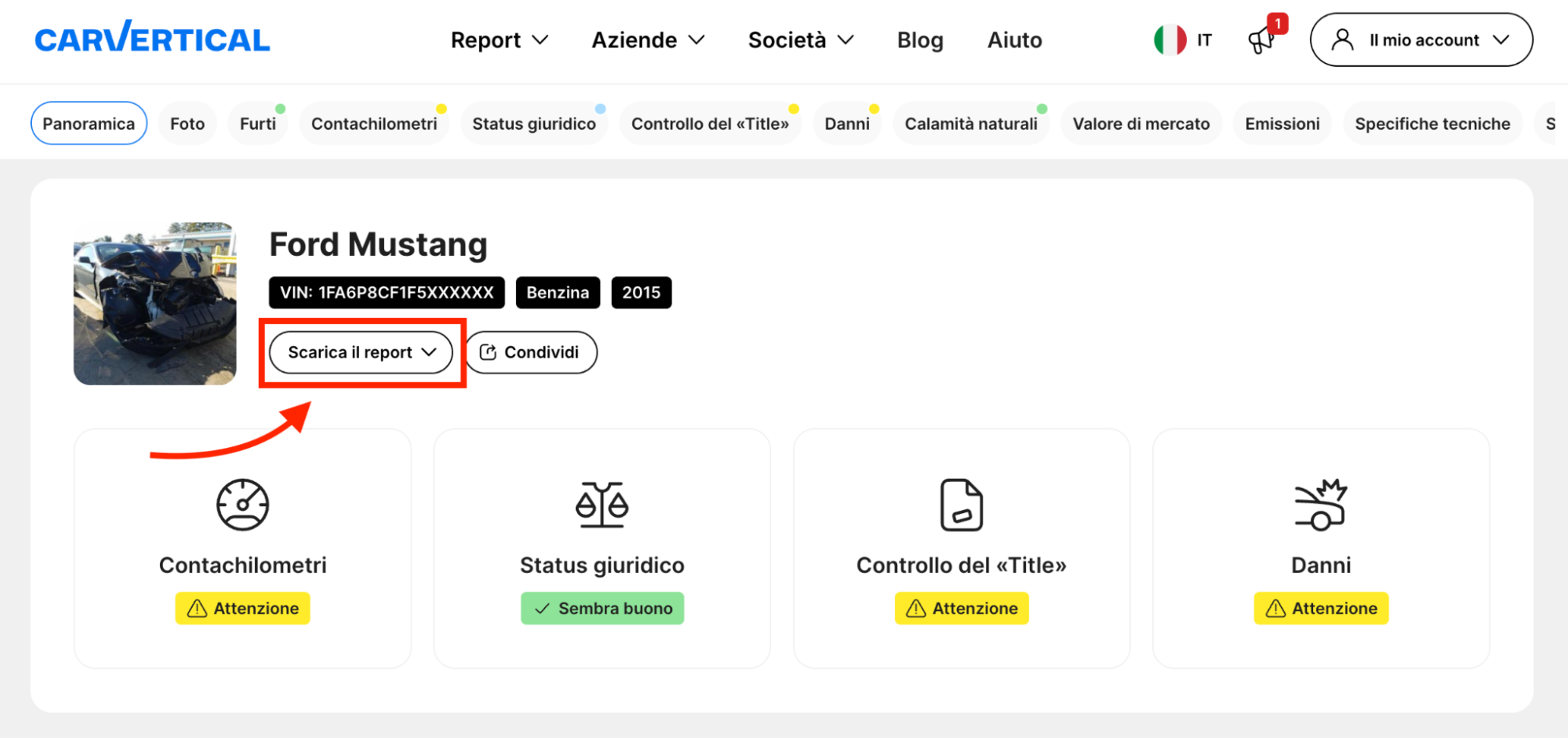
Task: Click the Contachilometri speedometer icon
Action: 242,505
